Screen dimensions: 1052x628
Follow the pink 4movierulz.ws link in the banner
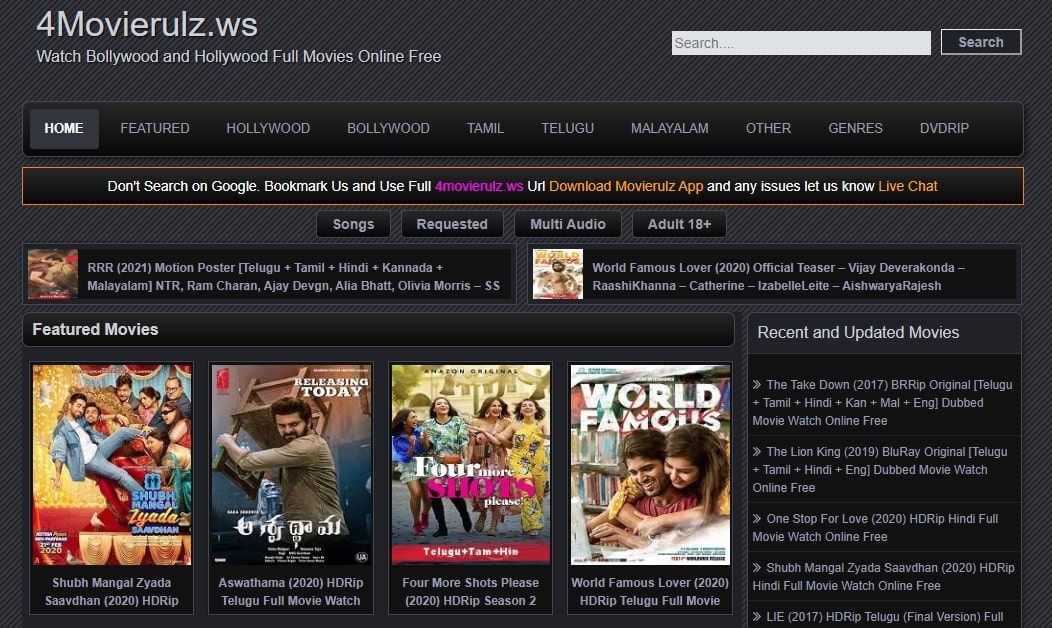(479, 187)
